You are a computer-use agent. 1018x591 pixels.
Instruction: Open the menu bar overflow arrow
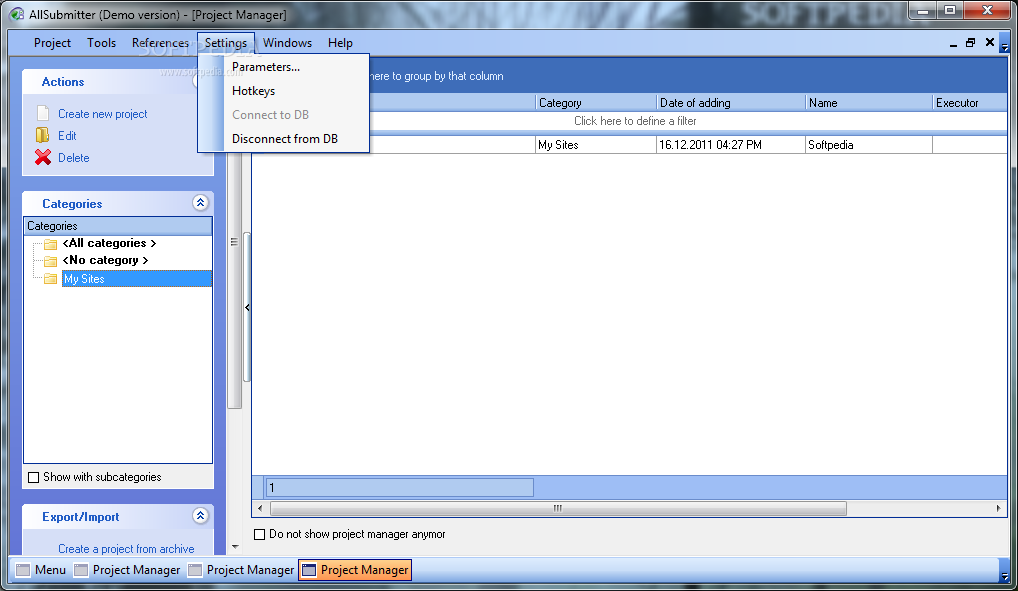[x=1004, y=47]
